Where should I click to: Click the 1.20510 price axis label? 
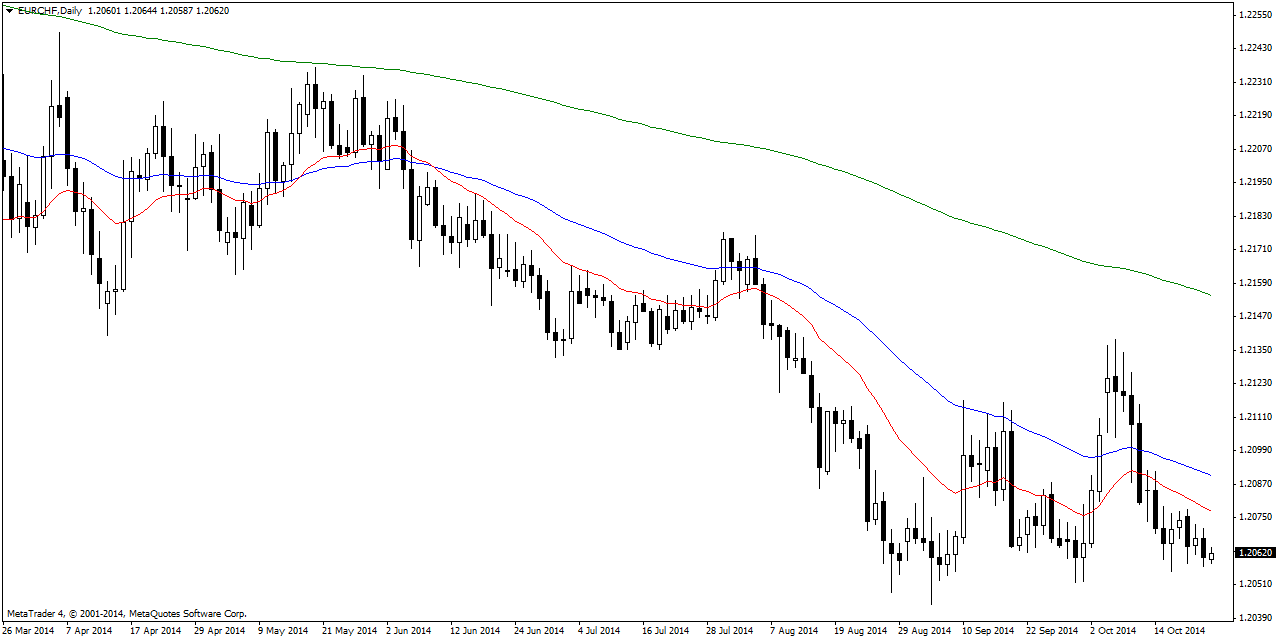point(1255,584)
